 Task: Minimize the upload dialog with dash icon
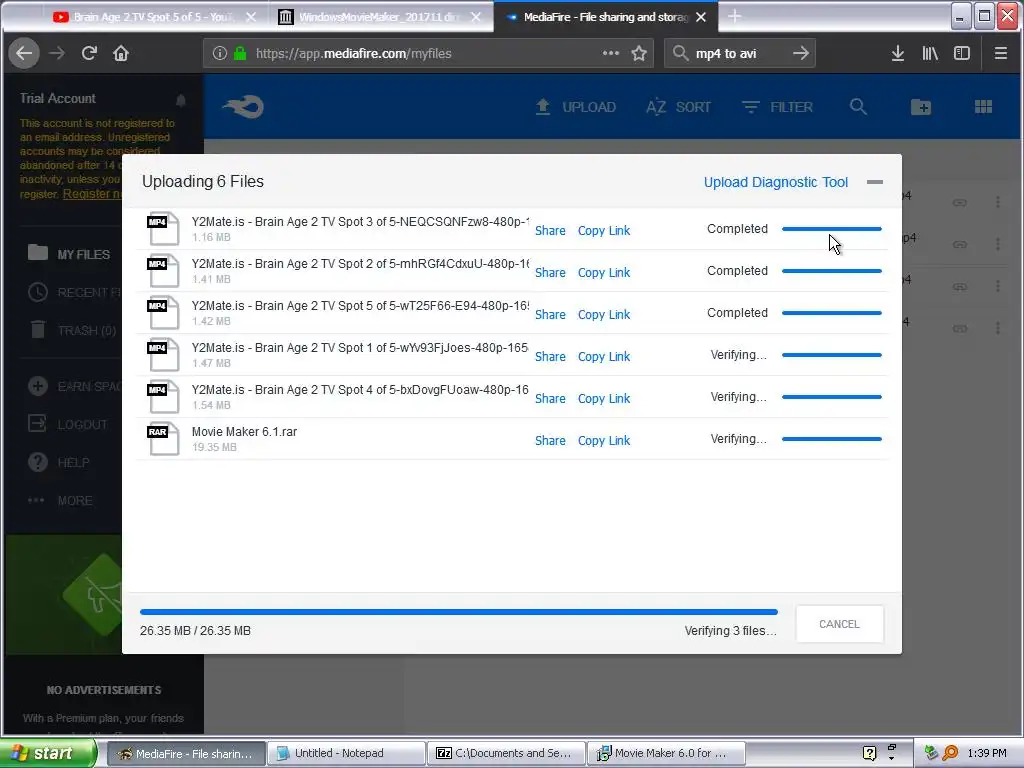(x=874, y=182)
